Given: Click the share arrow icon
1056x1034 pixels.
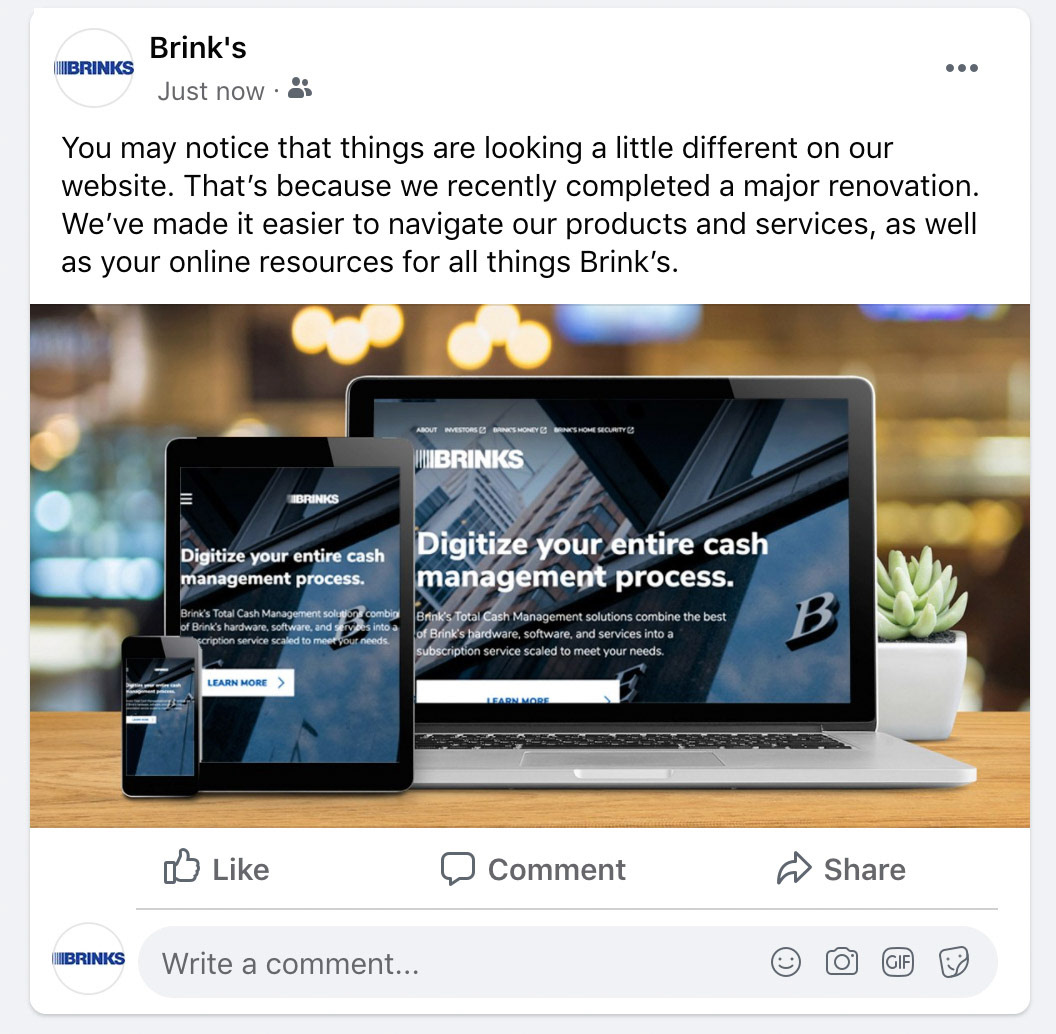Looking at the screenshot, I should tap(793, 868).
